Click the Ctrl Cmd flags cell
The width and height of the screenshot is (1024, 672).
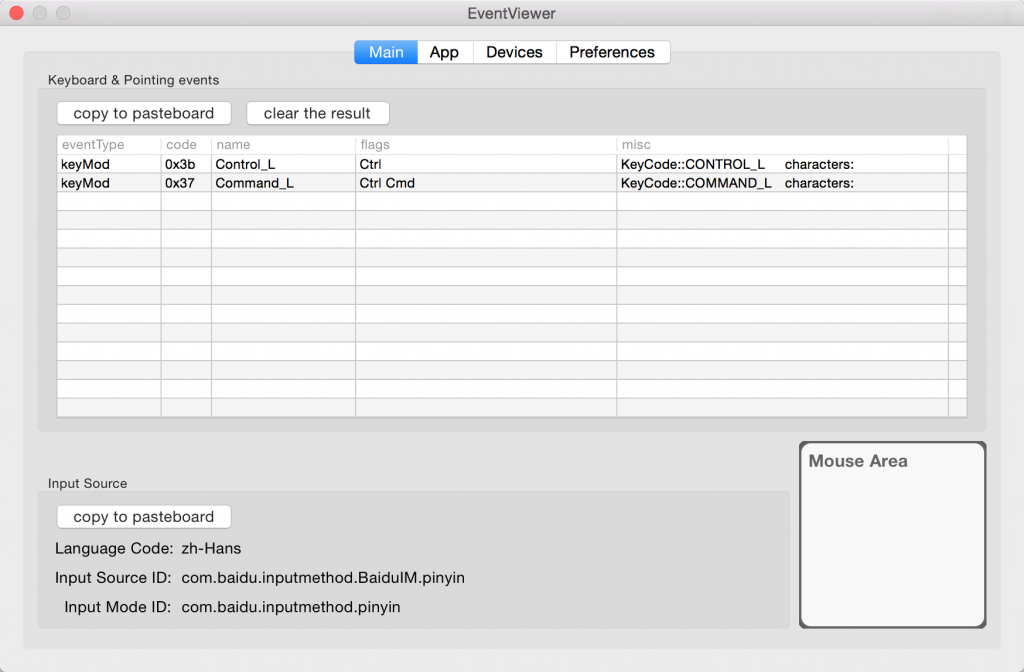coord(387,183)
